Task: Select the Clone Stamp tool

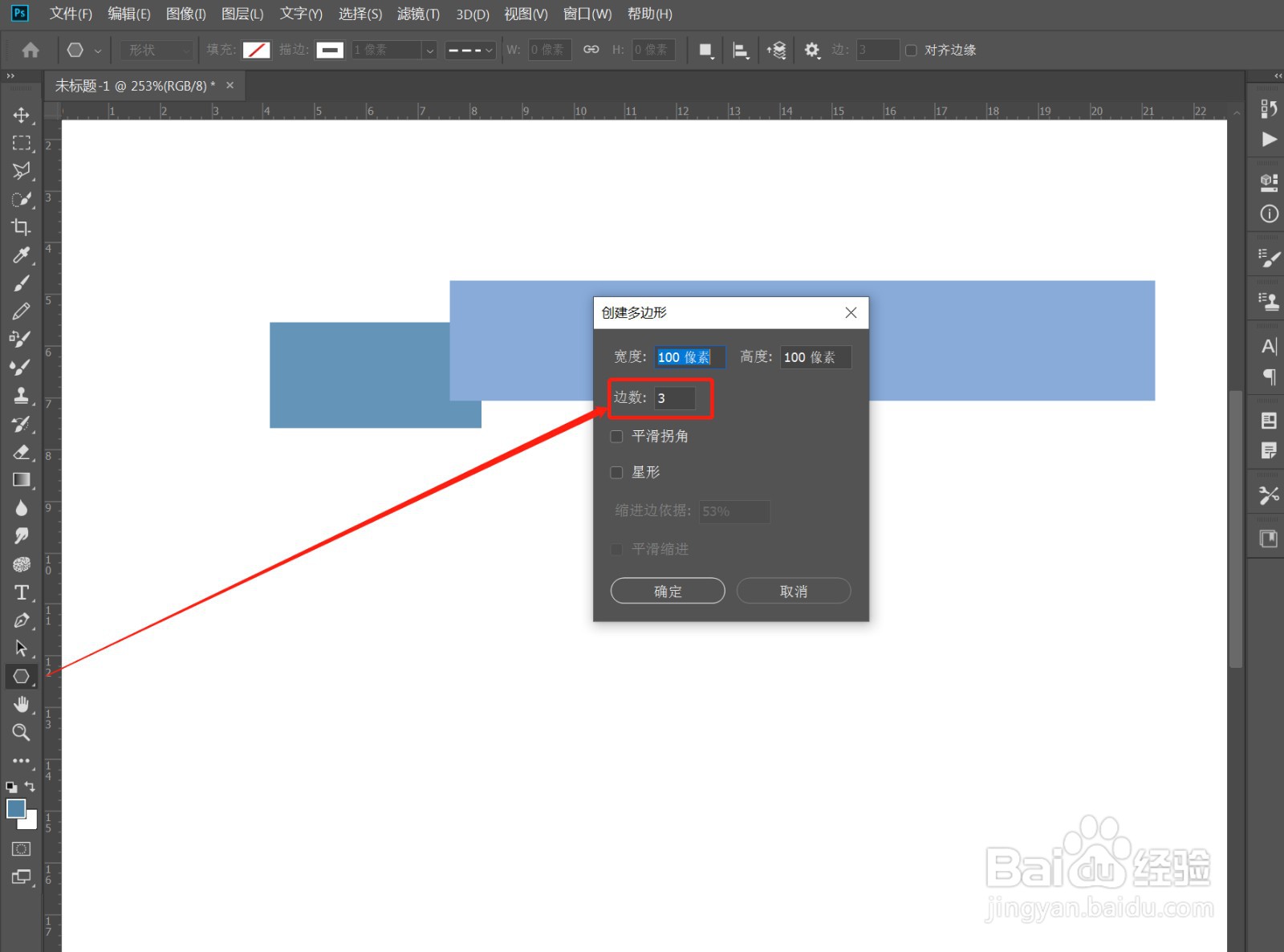Action: click(x=21, y=395)
